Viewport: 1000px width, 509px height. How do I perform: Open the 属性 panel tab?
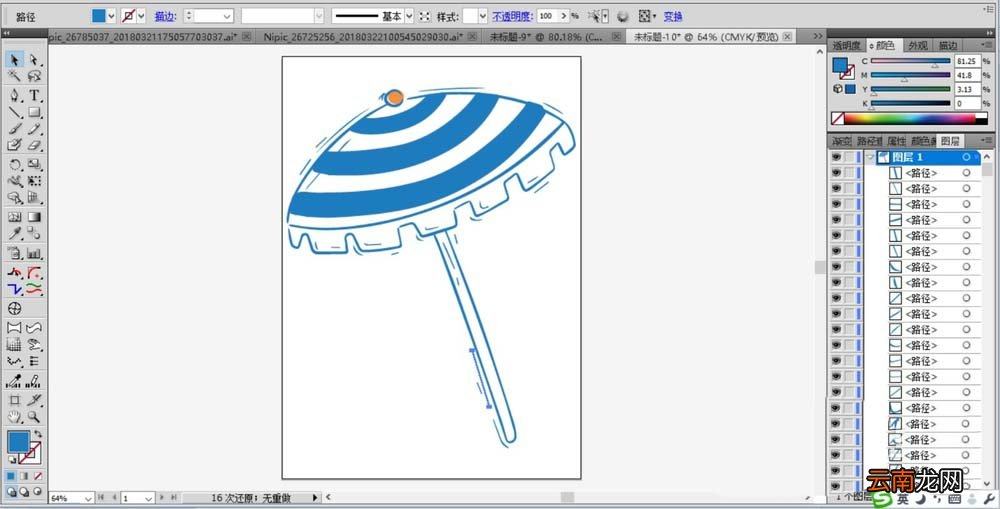tap(896, 141)
